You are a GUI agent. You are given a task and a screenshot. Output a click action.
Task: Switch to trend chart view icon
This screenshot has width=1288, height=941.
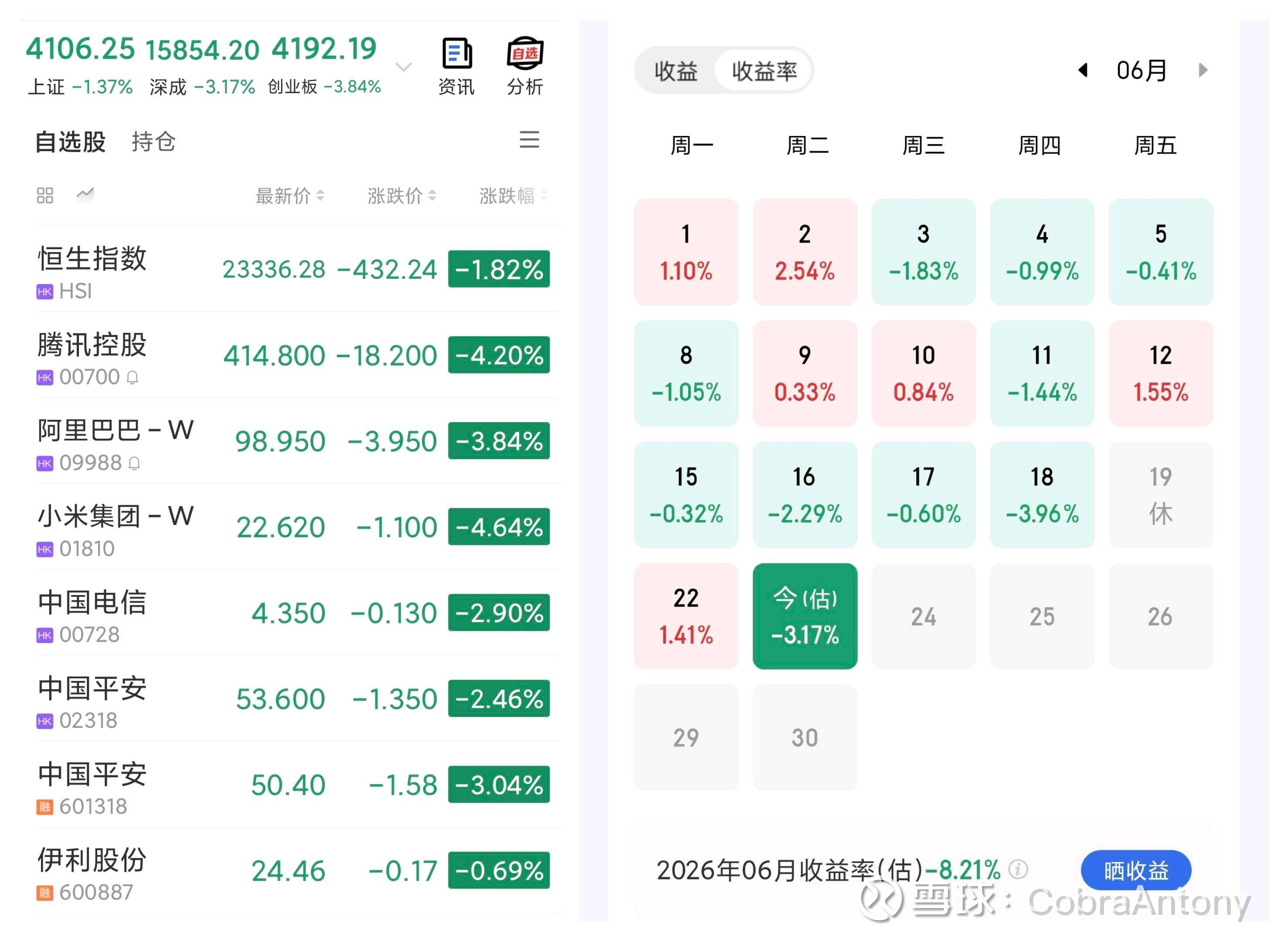[85, 195]
